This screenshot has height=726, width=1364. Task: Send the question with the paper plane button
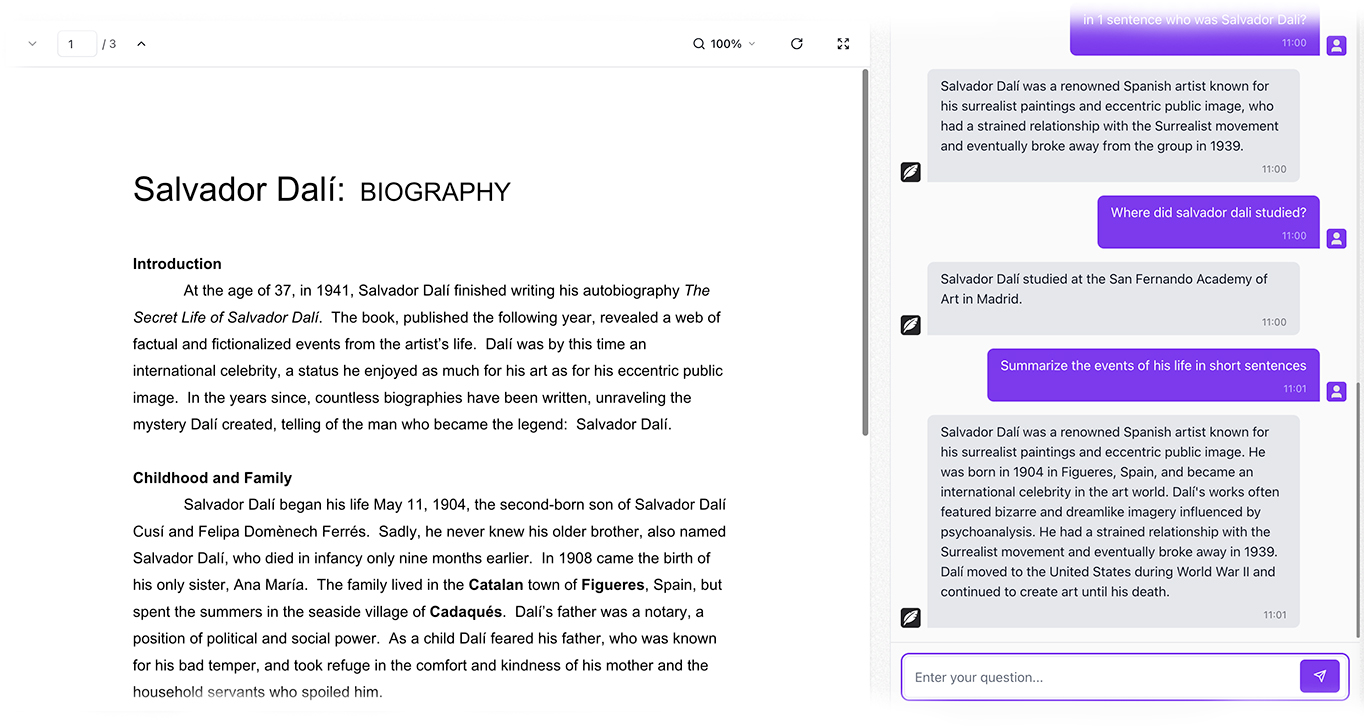1319,676
